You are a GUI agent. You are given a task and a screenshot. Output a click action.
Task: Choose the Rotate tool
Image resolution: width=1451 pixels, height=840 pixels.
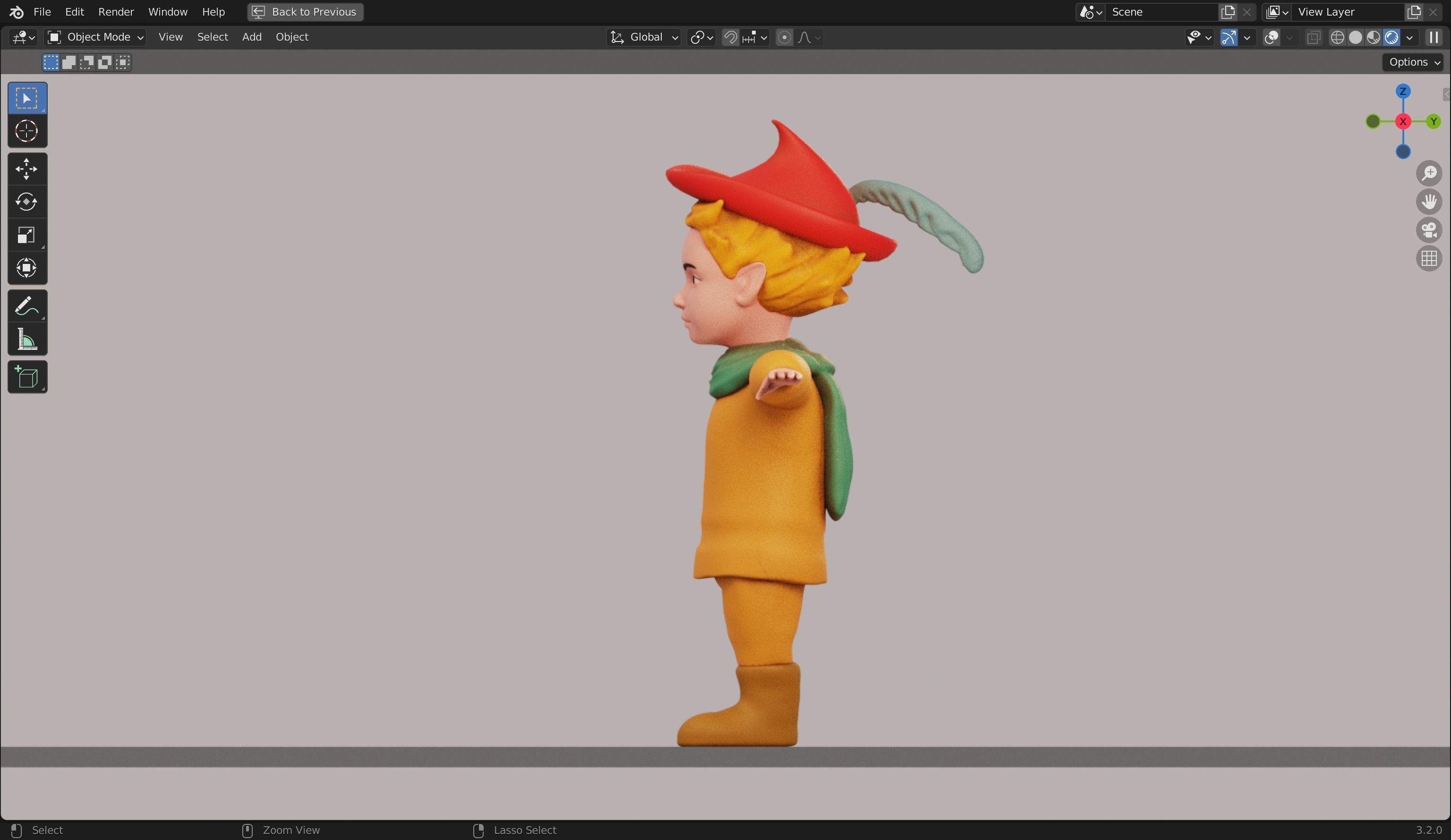pyautogui.click(x=27, y=202)
